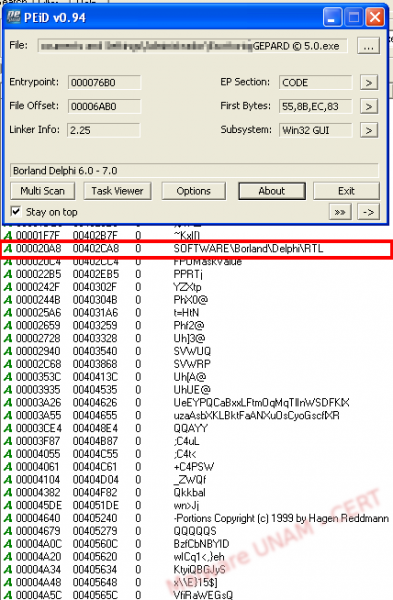Select the string row 'YZXtp'
This screenshot has height=600, width=393.
188,287
